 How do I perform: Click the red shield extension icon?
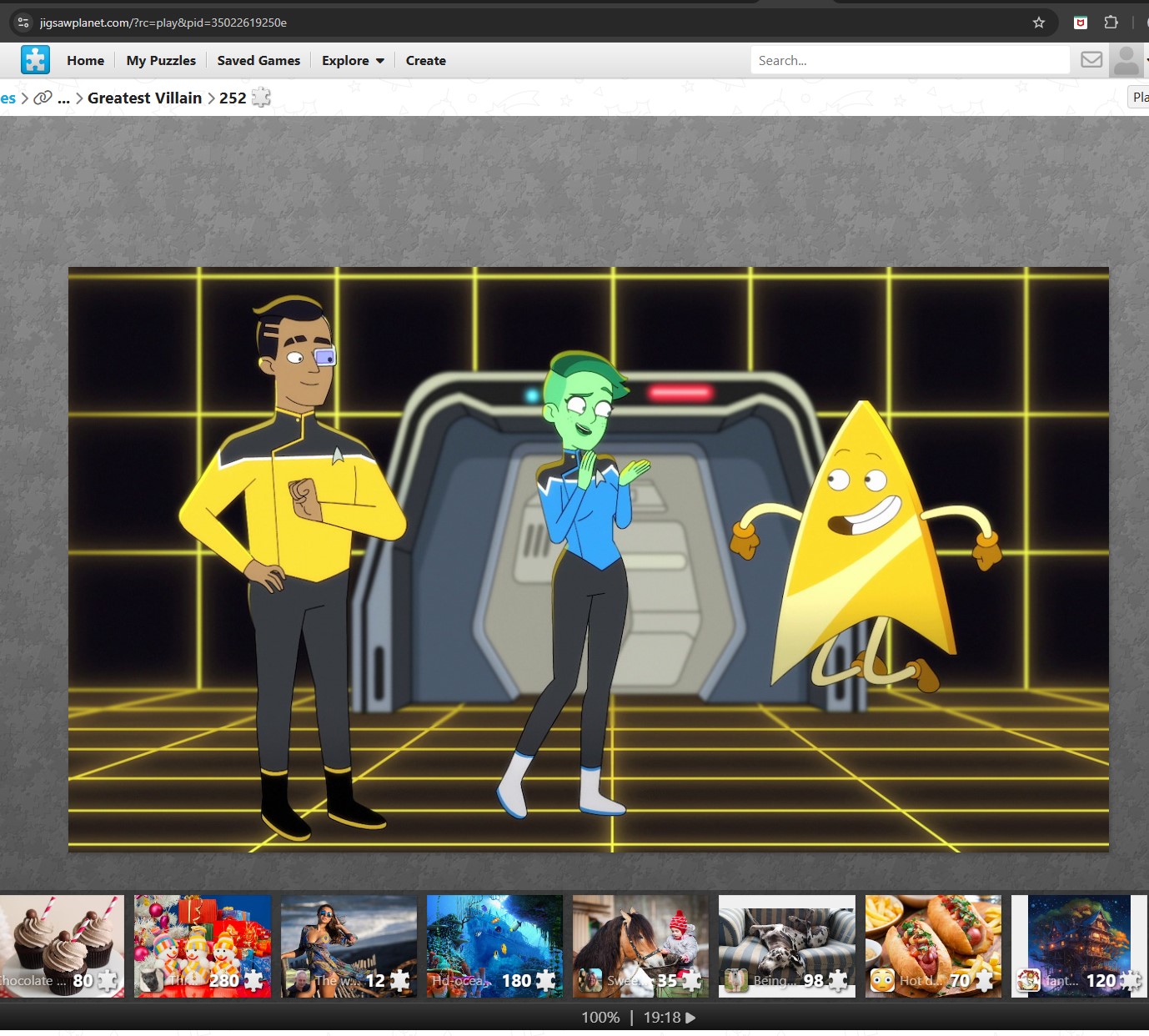point(1081,23)
